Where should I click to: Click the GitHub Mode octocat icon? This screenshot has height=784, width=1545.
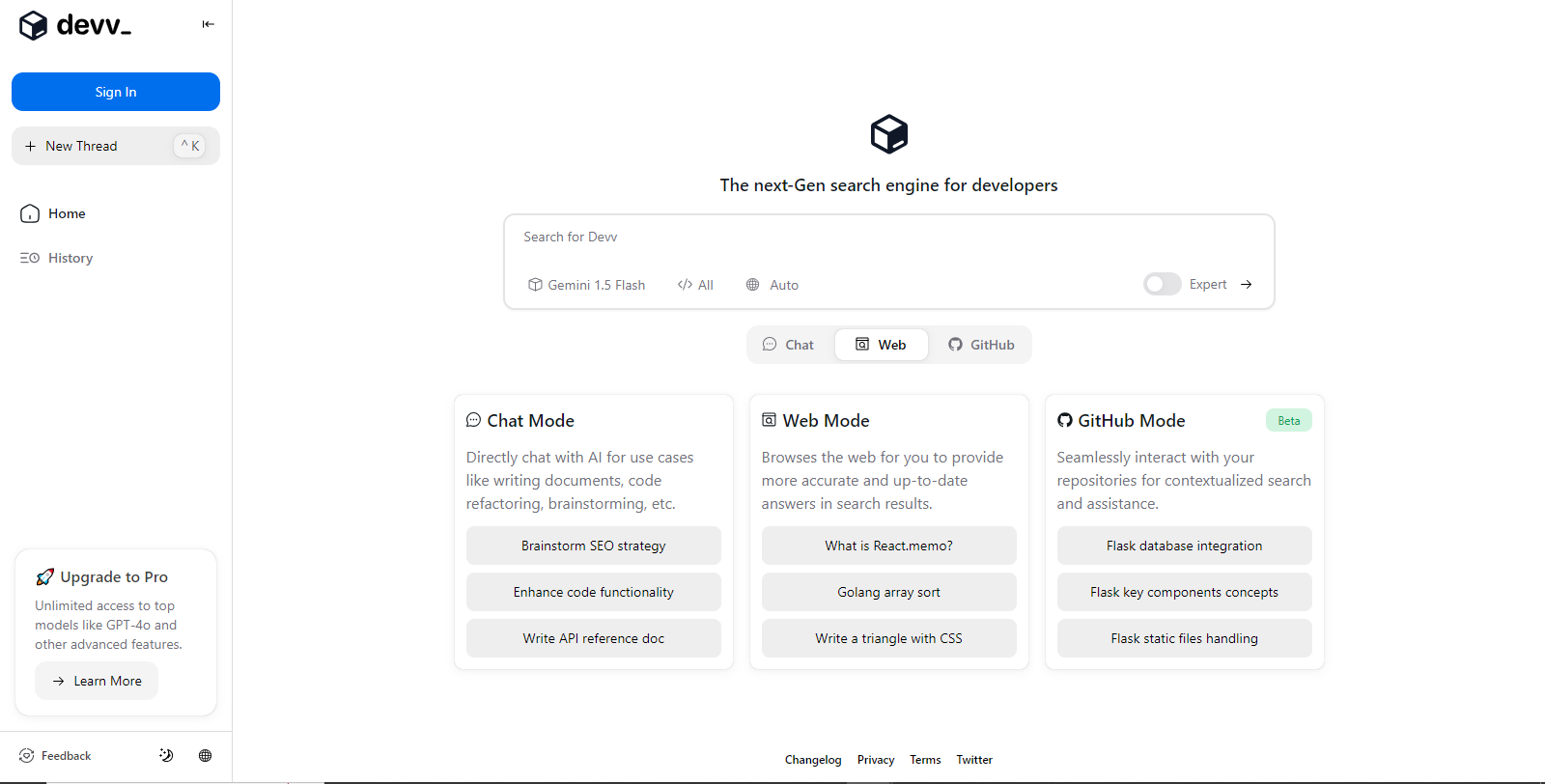[1065, 420]
